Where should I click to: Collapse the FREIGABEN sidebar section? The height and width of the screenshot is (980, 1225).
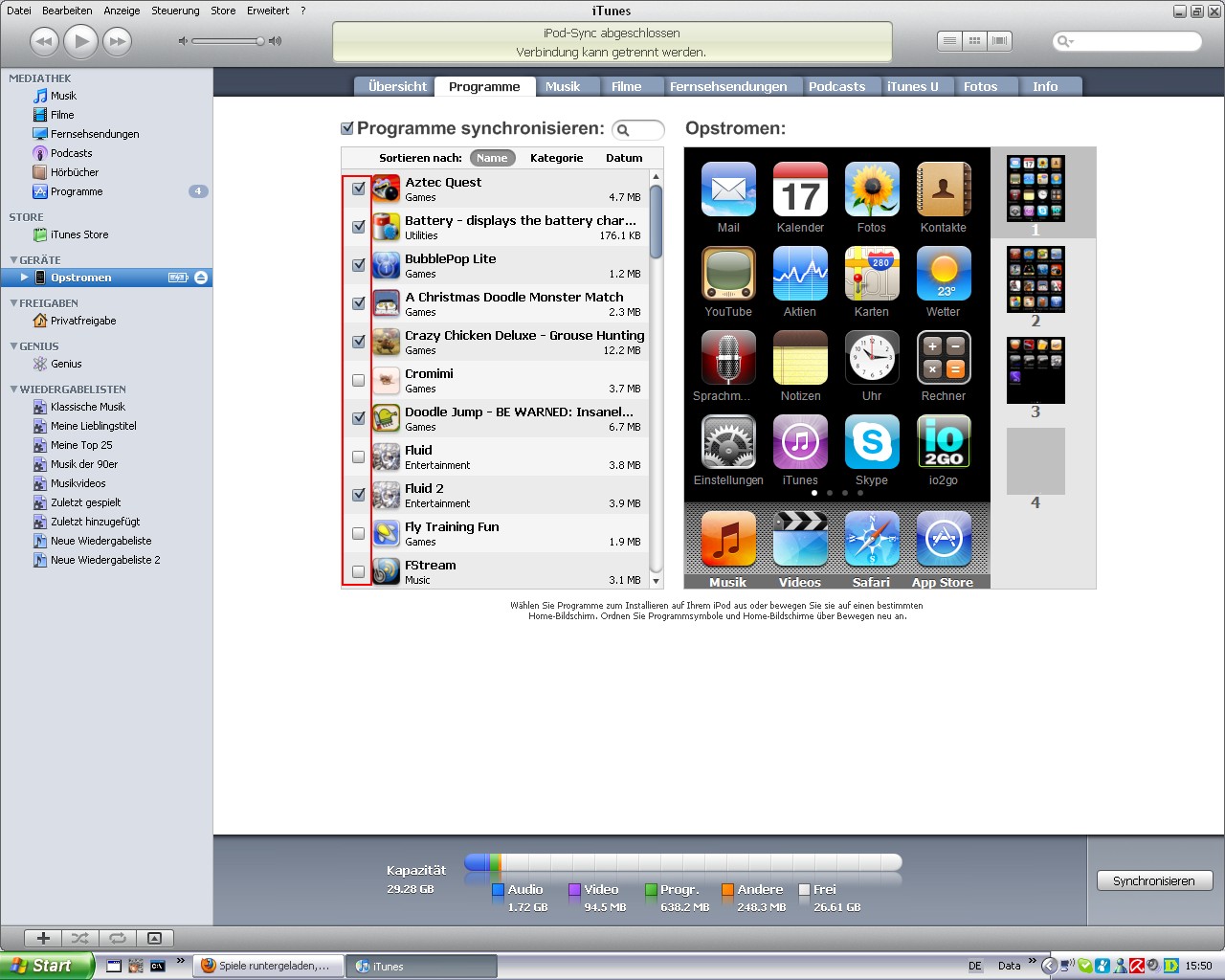point(13,303)
